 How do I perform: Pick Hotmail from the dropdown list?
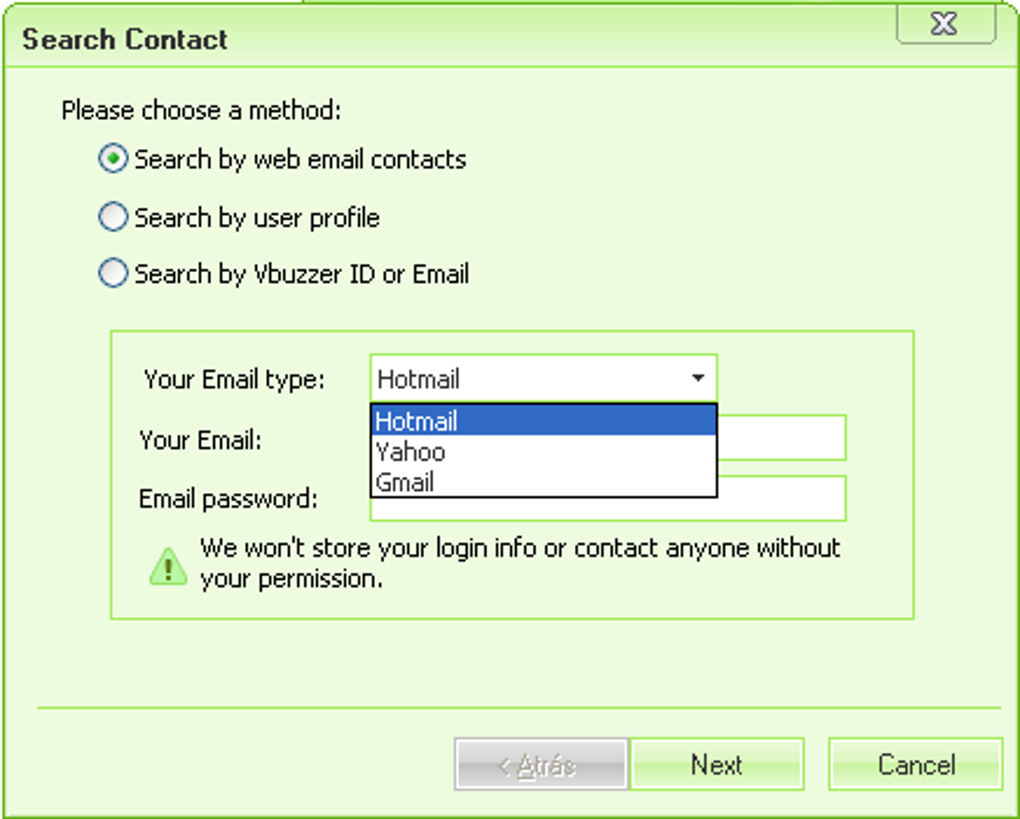tap(543, 421)
